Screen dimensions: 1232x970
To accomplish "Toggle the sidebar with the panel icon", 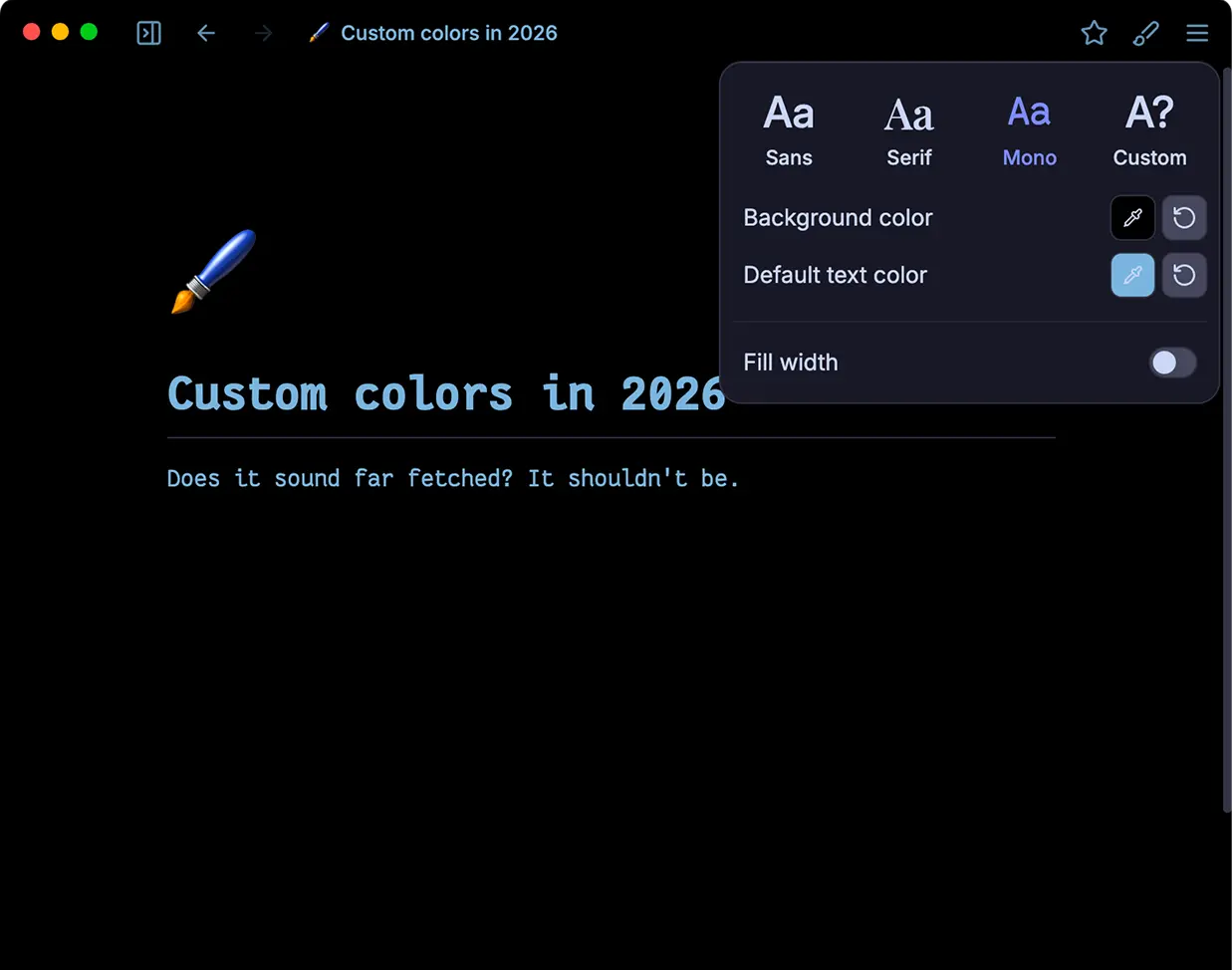I will [148, 33].
